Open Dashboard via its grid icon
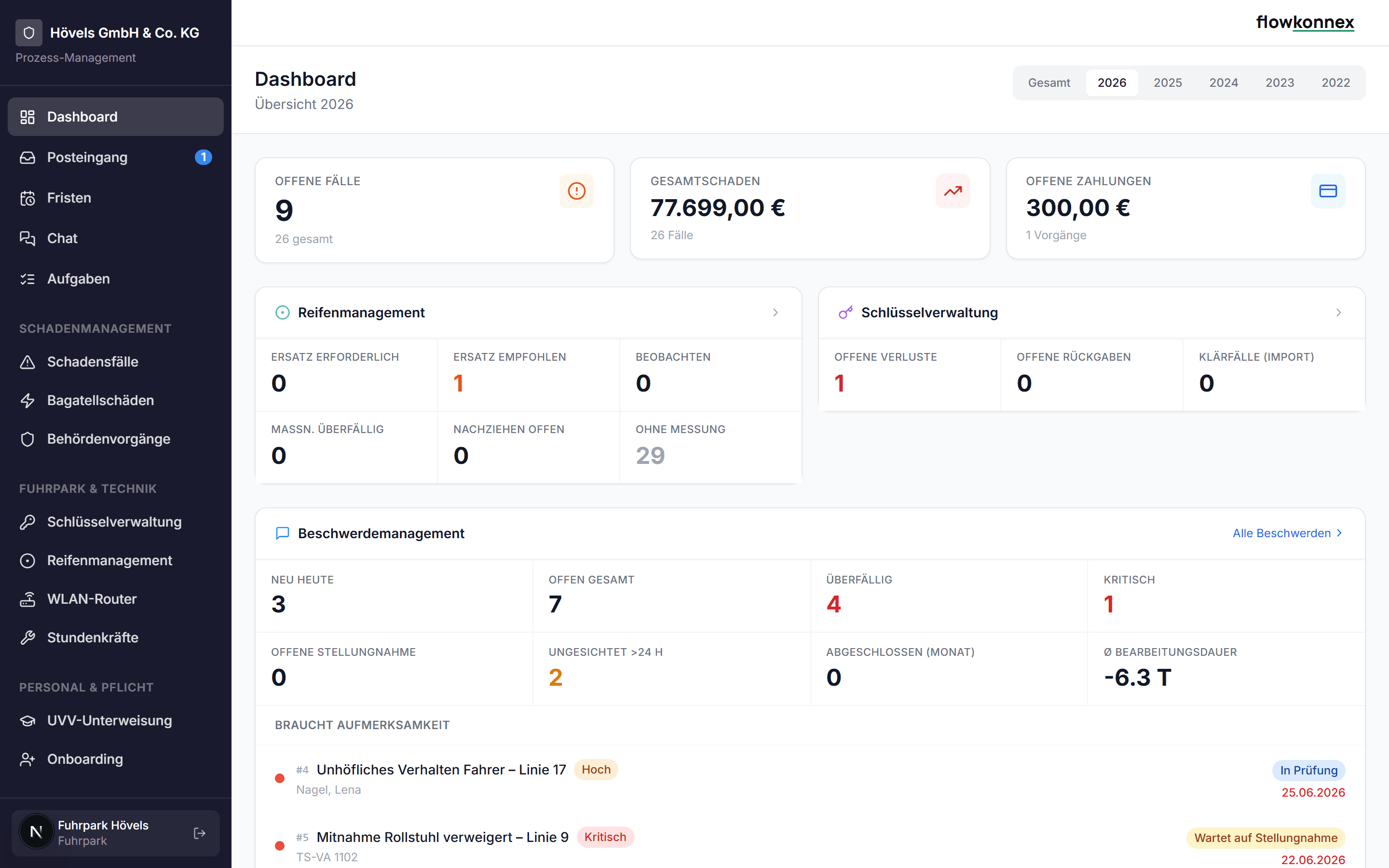The width and height of the screenshot is (1389, 868). 27,117
